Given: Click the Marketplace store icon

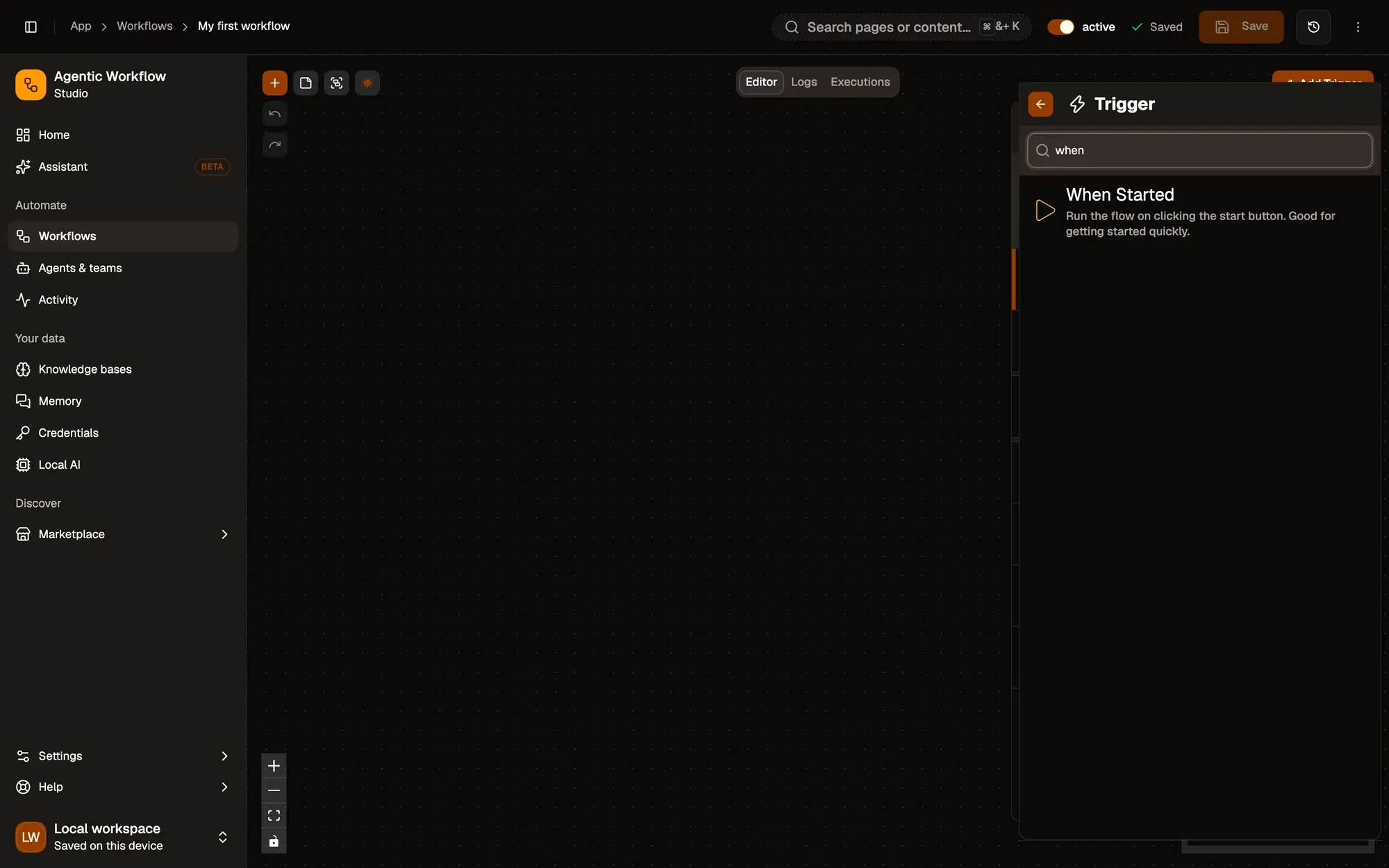Looking at the screenshot, I should click(23, 534).
